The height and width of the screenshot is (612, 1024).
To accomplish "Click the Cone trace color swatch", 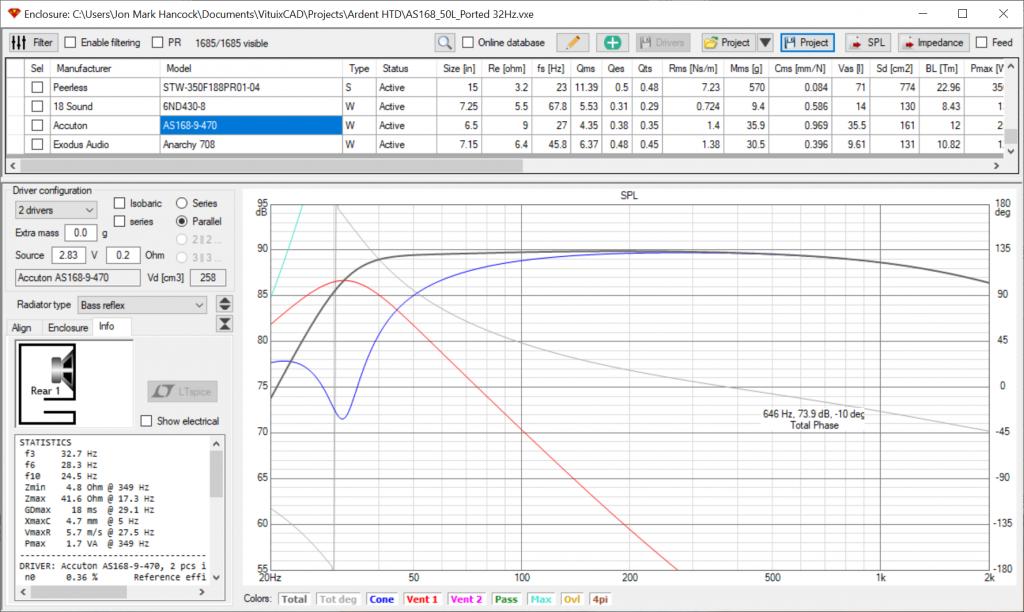I will [381, 599].
